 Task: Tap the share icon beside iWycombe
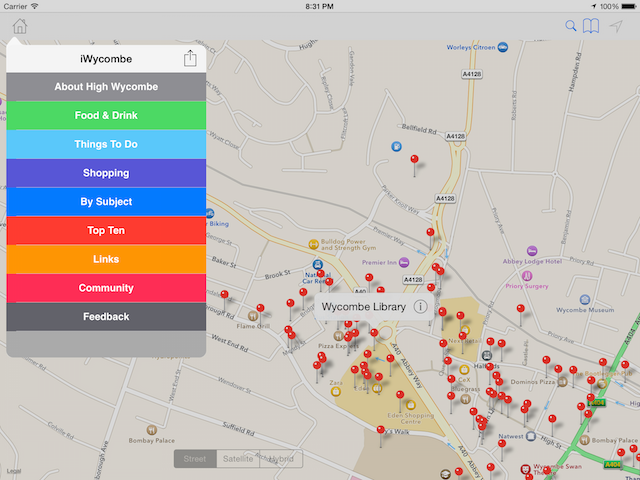190,58
